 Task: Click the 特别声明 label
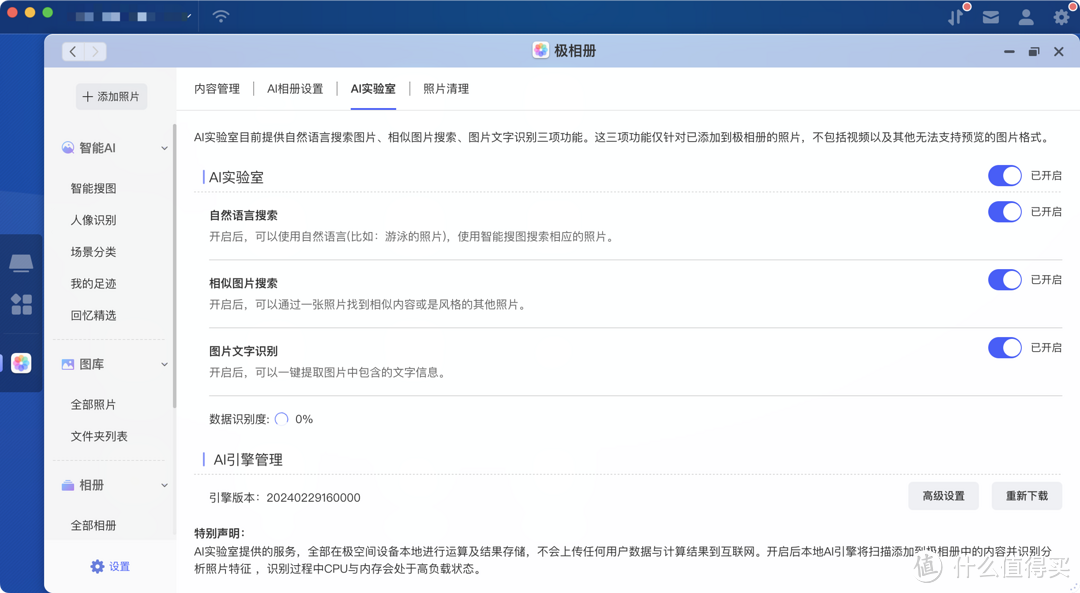(x=219, y=533)
